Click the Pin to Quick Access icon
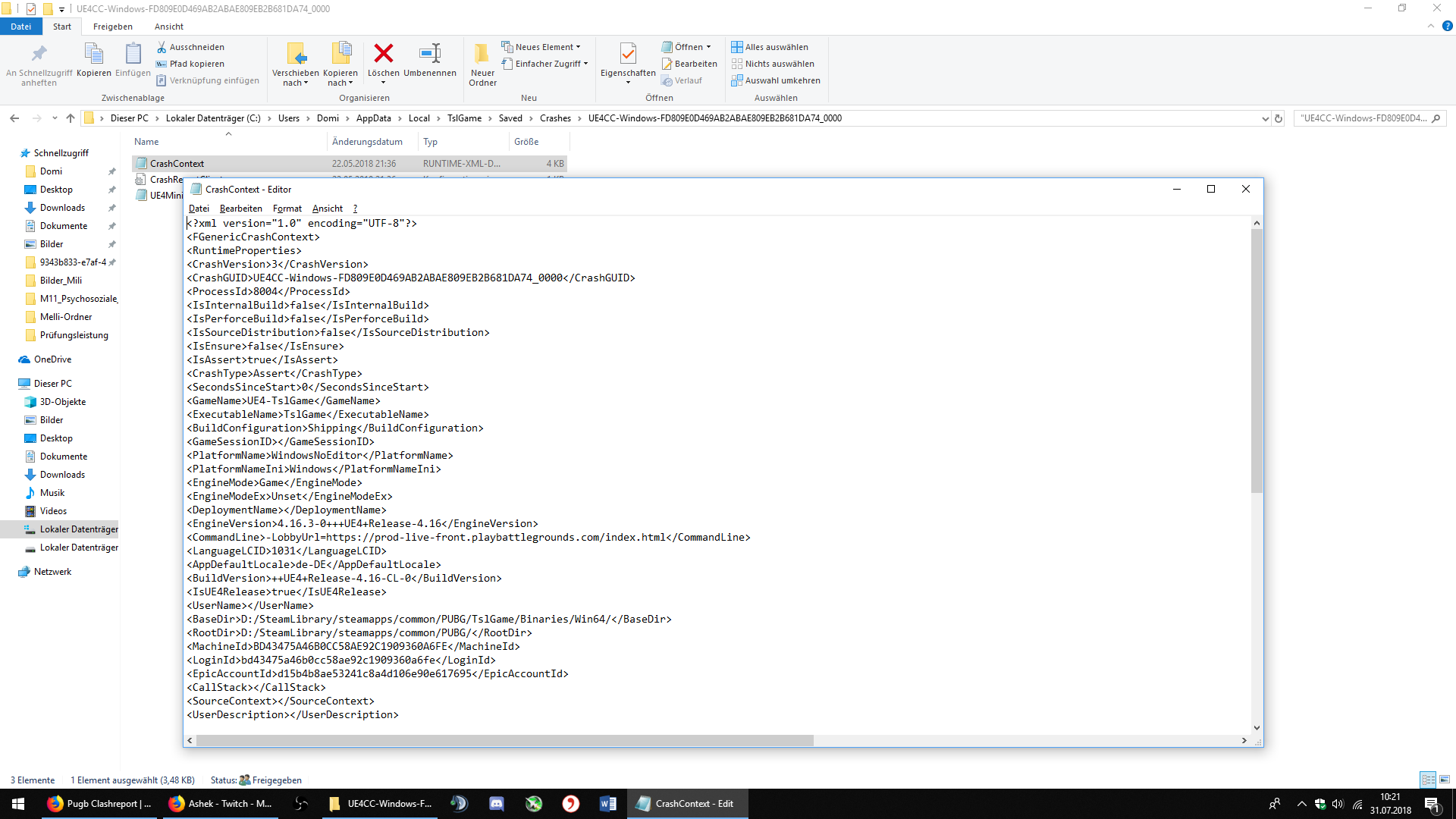Screen dimensions: 1456x819 (x=39, y=54)
